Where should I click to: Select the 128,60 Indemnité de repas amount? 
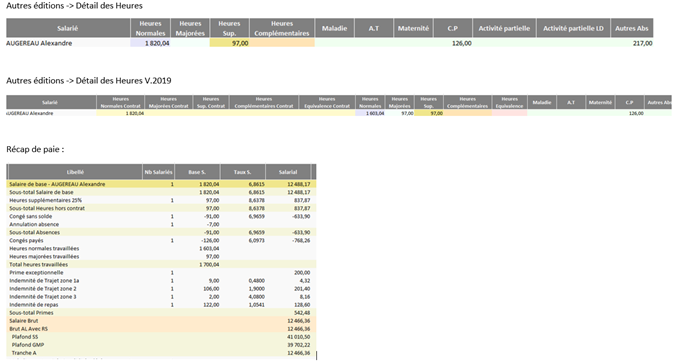click(302, 305)
